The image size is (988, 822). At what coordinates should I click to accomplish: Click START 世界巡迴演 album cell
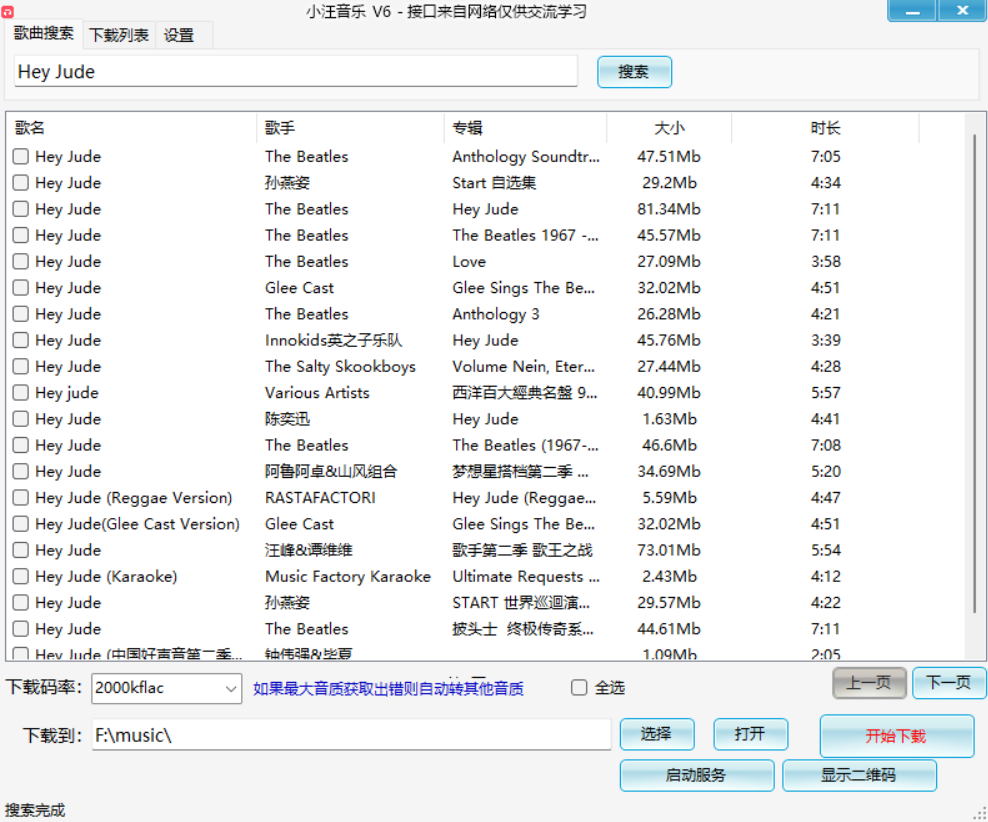click(x=521, y=603)
